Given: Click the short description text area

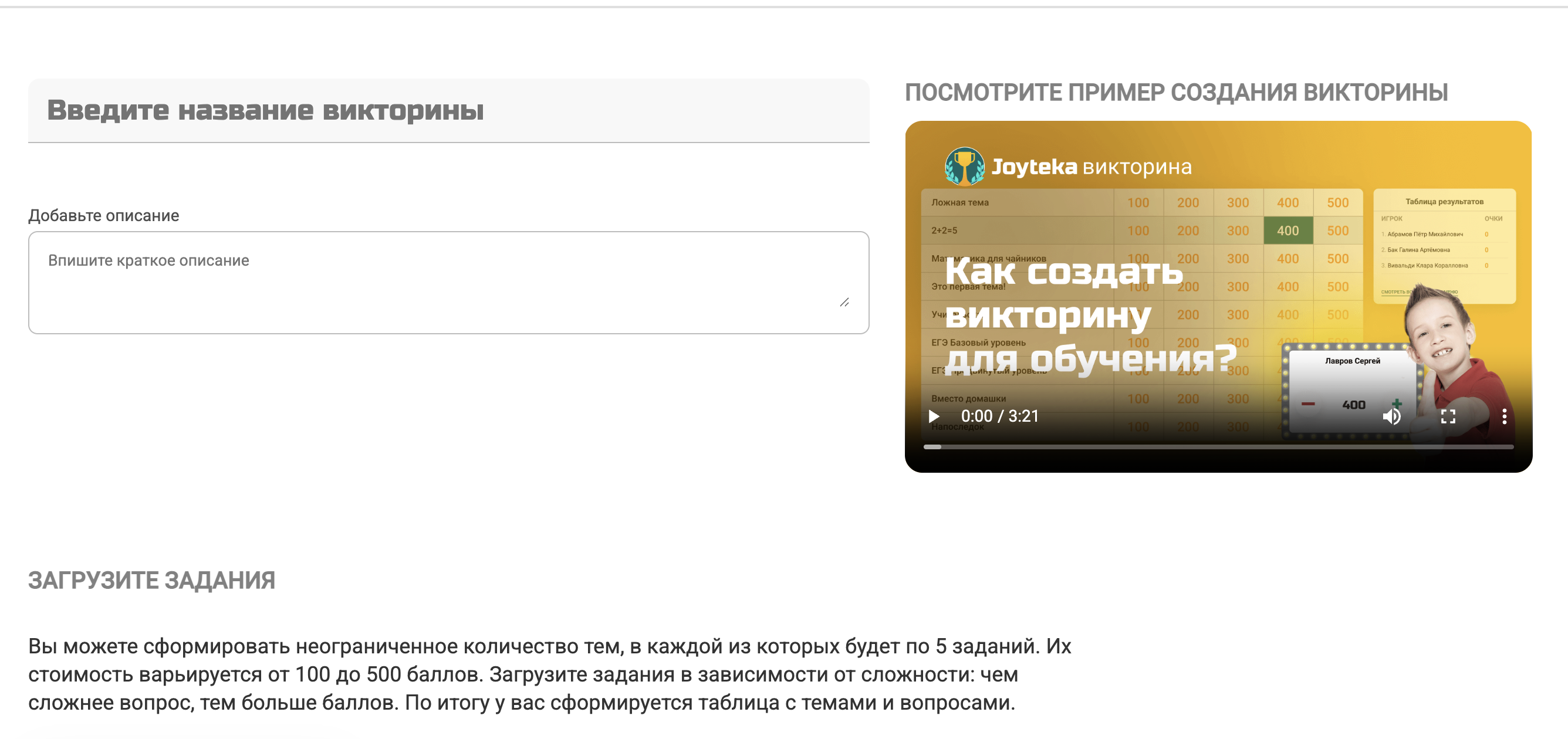Looking at the screenshot, I should click(x=448, y=282).
